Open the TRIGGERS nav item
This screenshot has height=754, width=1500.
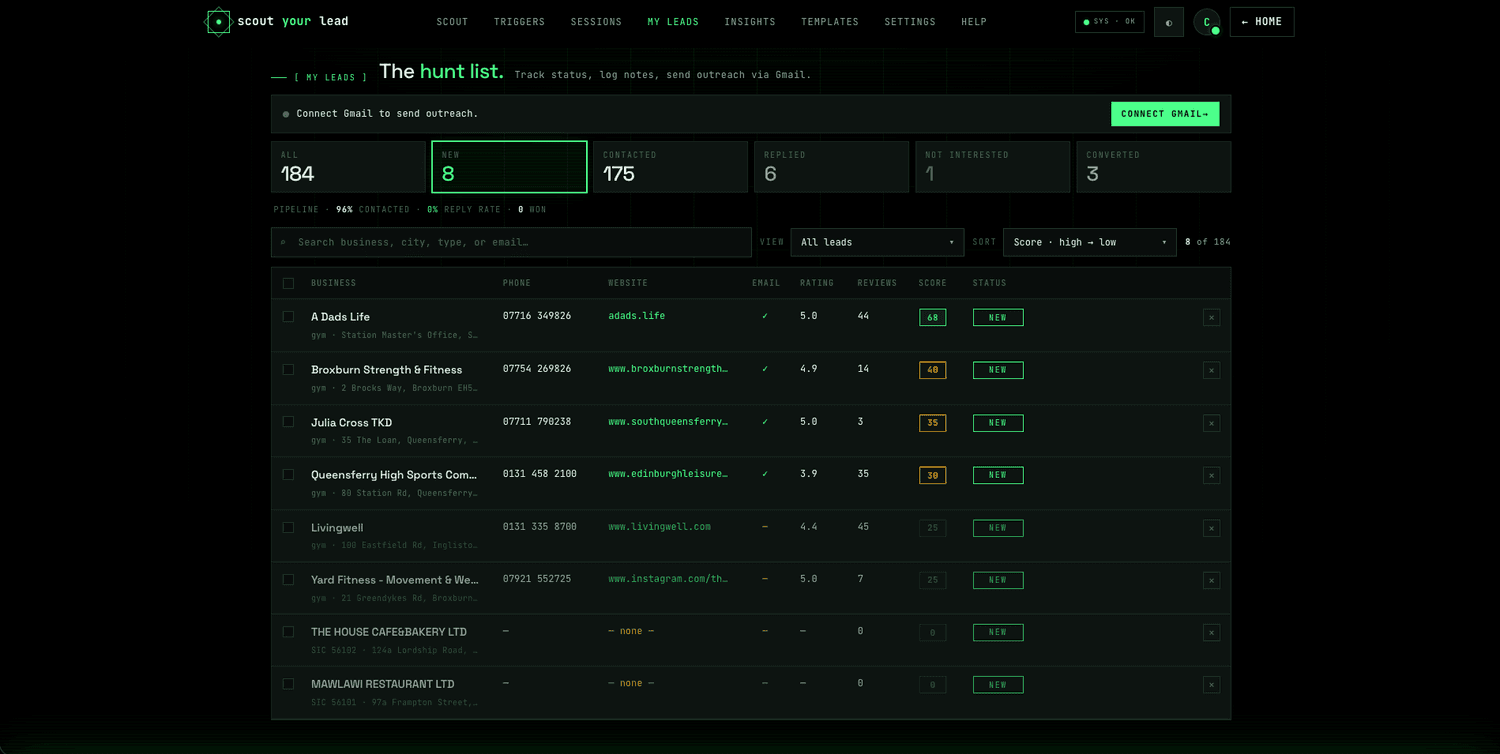point(519,22)
